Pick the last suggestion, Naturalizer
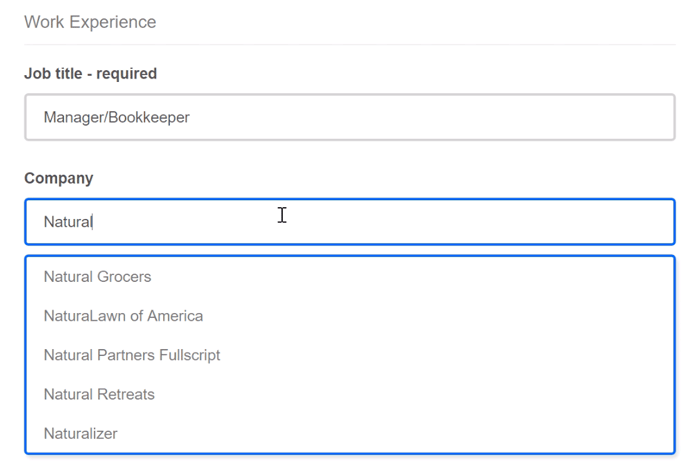 [81, 433]
